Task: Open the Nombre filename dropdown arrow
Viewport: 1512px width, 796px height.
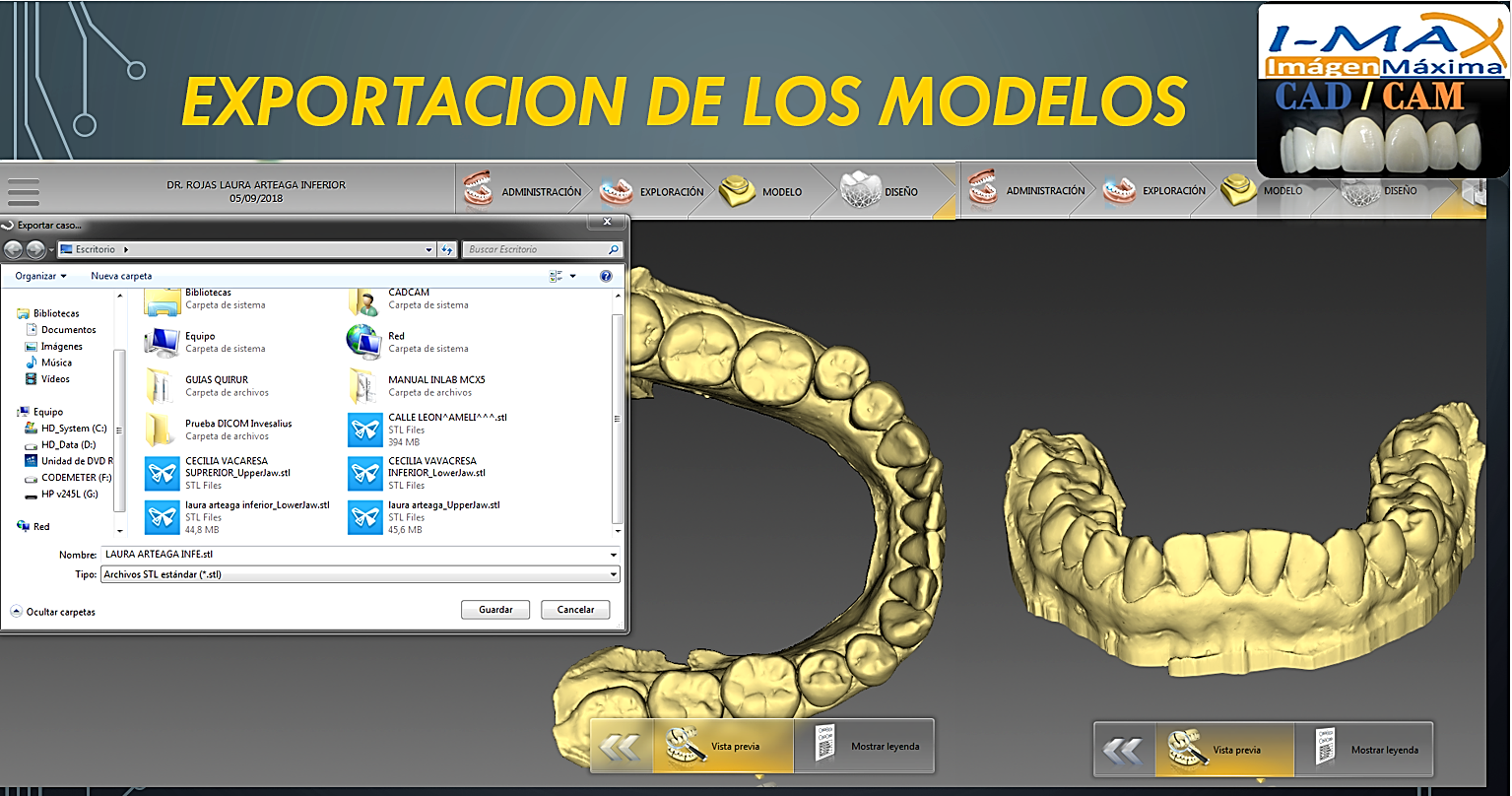Action: click(614, 555)
